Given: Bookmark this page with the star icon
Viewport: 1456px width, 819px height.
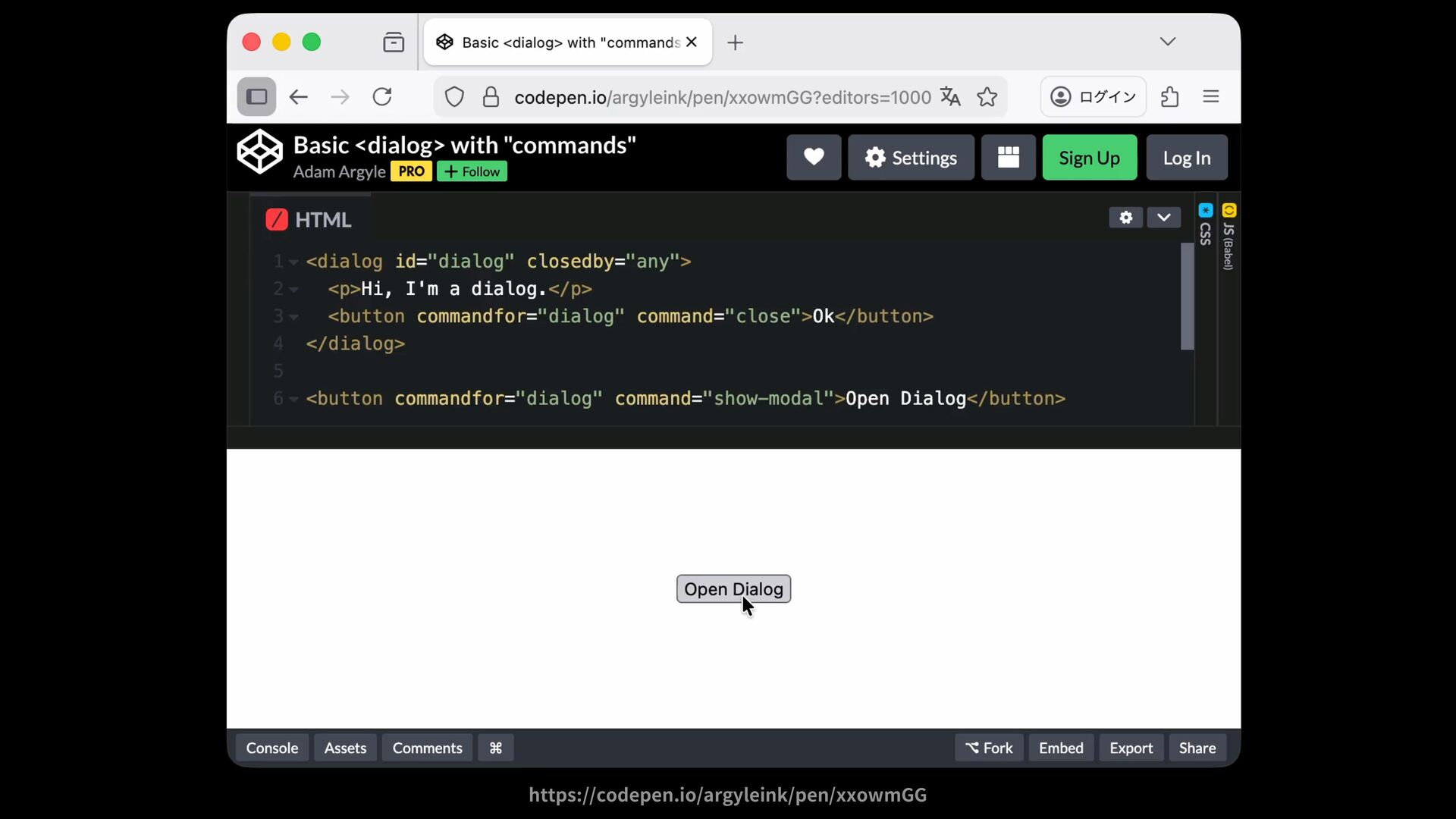Looking at the screenshot, I should click(987, 97).
